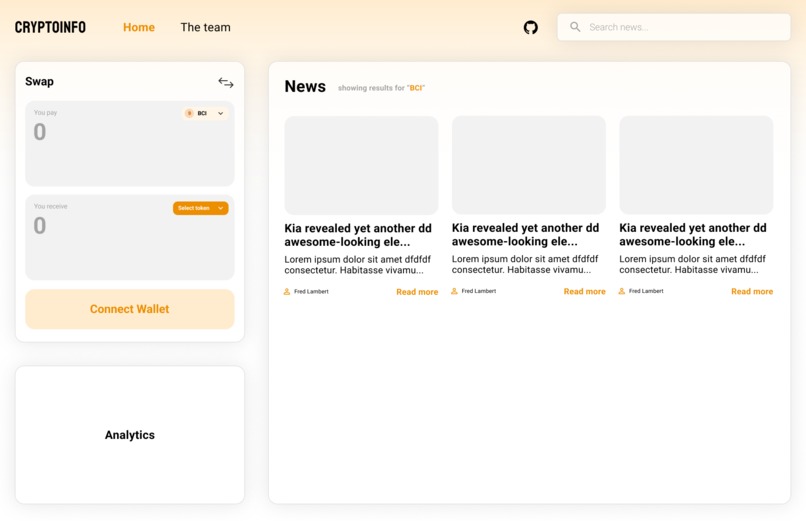Click the Swap panel title
The height and width of the screenshot is (521, 806).
[40, 81]
